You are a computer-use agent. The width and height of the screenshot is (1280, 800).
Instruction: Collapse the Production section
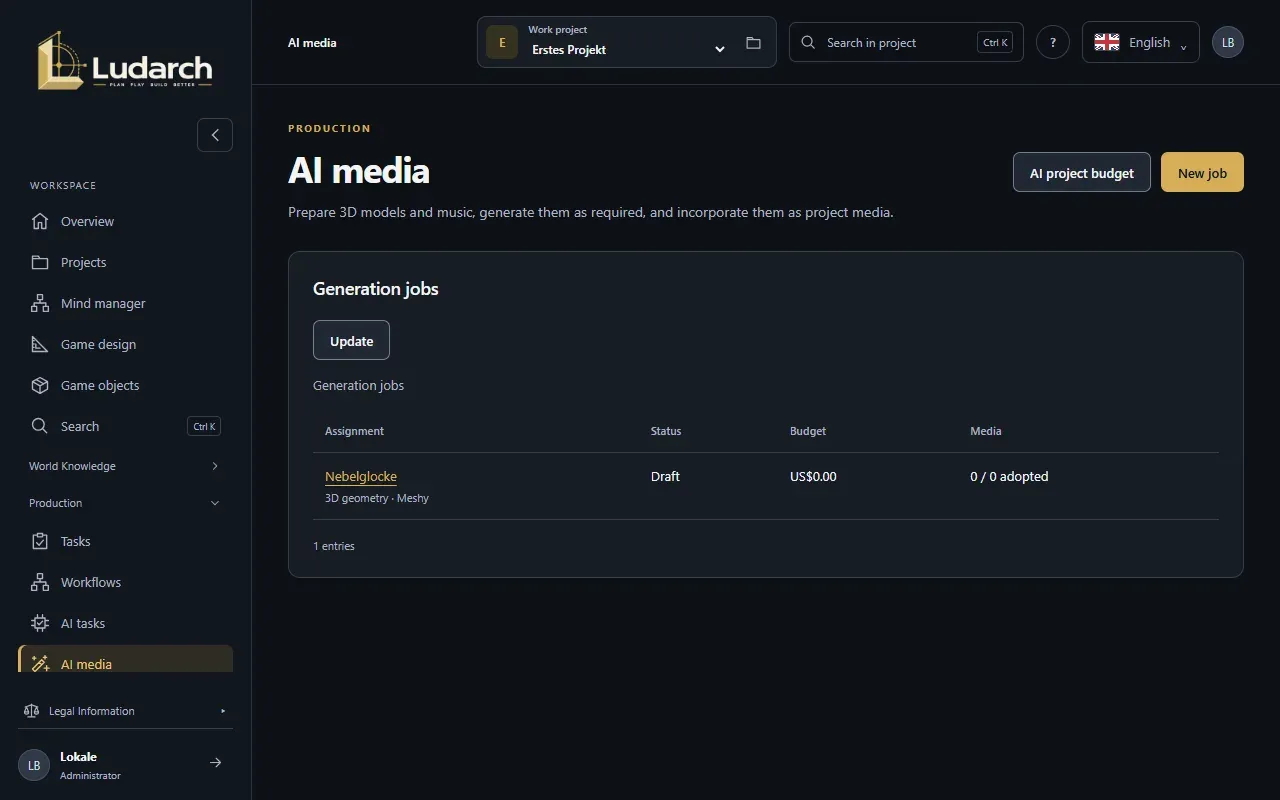pyautogui.click(x=125, y=503)
